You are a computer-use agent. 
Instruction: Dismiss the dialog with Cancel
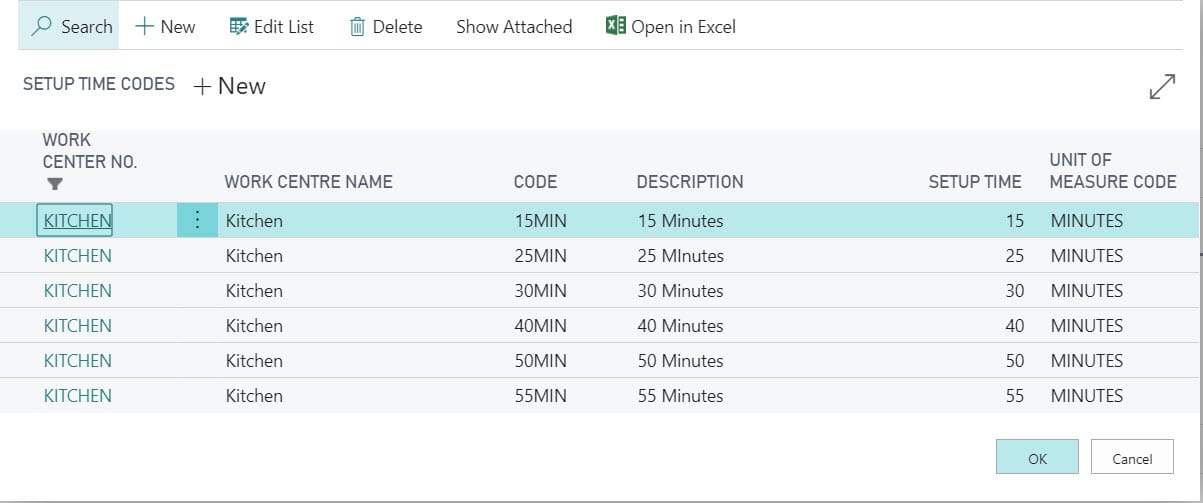coord(1132,458)
